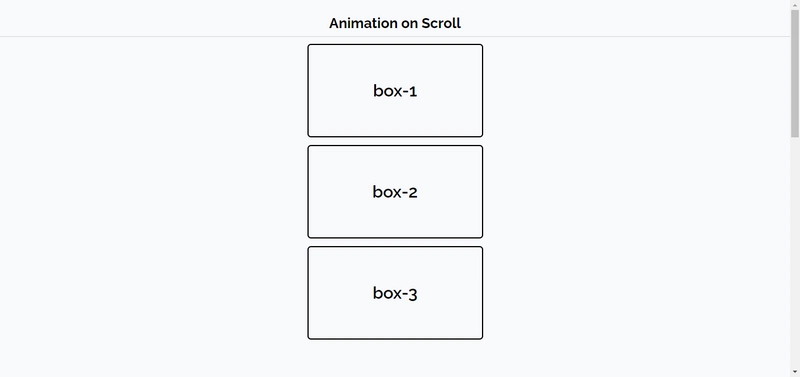Click blank space below the box-3 card

pos(395,358)
